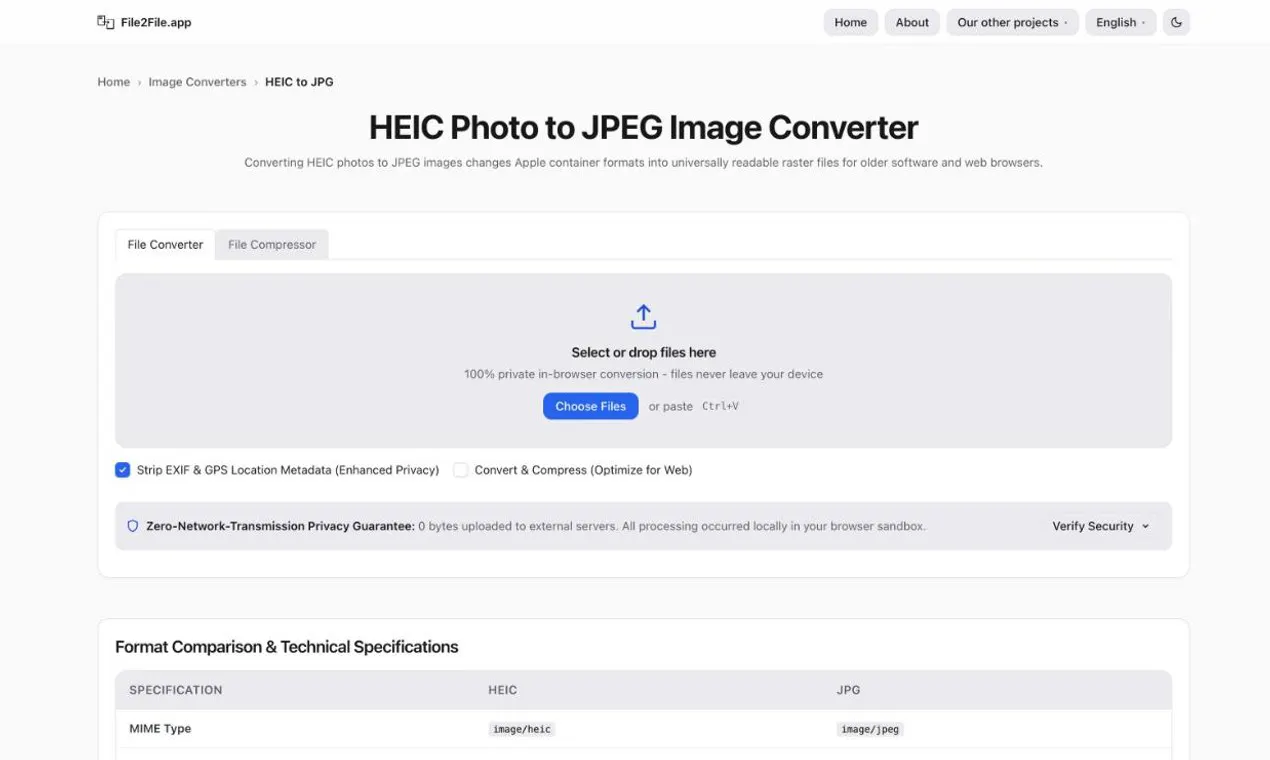Open the Home breadcrumb link

click(x=113, y=82)
